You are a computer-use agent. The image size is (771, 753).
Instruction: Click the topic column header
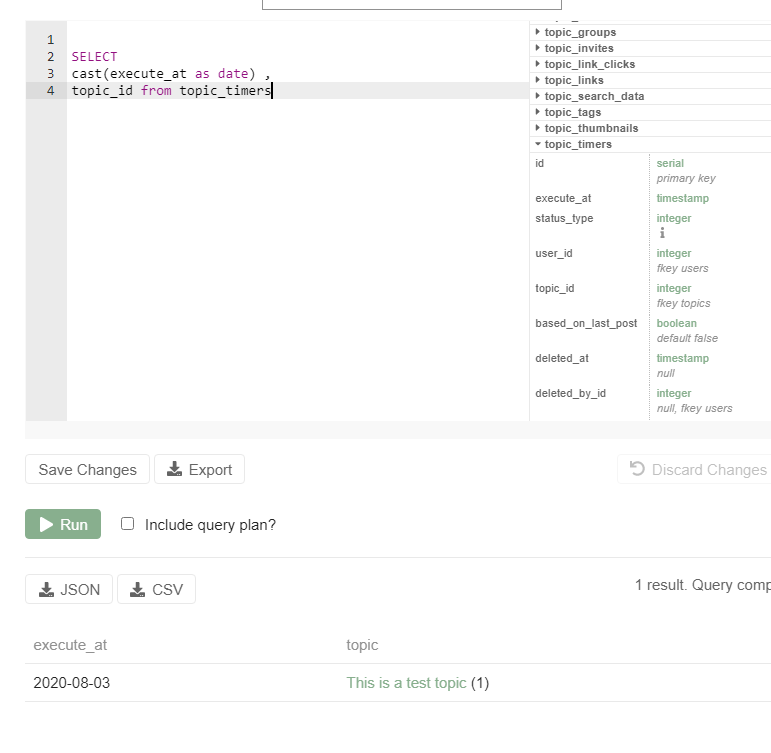pos(362,645)
